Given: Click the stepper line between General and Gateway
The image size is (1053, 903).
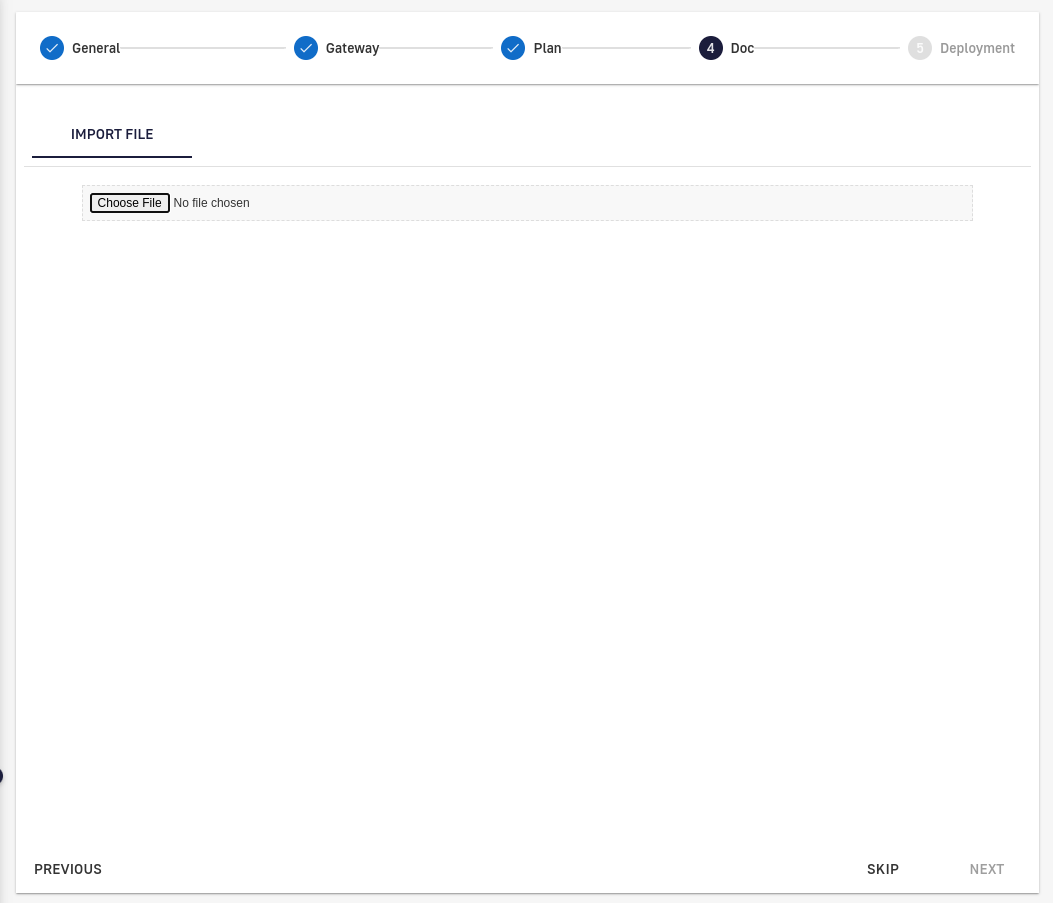Looking at the screenshot, I should click(x=203, y=48).
